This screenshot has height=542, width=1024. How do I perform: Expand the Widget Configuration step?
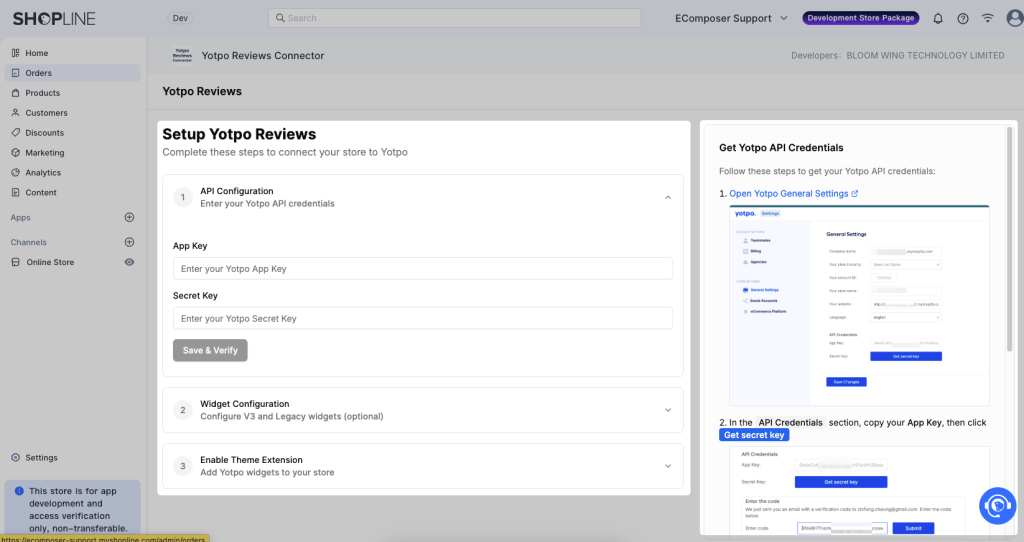click(x=667, y=410)
